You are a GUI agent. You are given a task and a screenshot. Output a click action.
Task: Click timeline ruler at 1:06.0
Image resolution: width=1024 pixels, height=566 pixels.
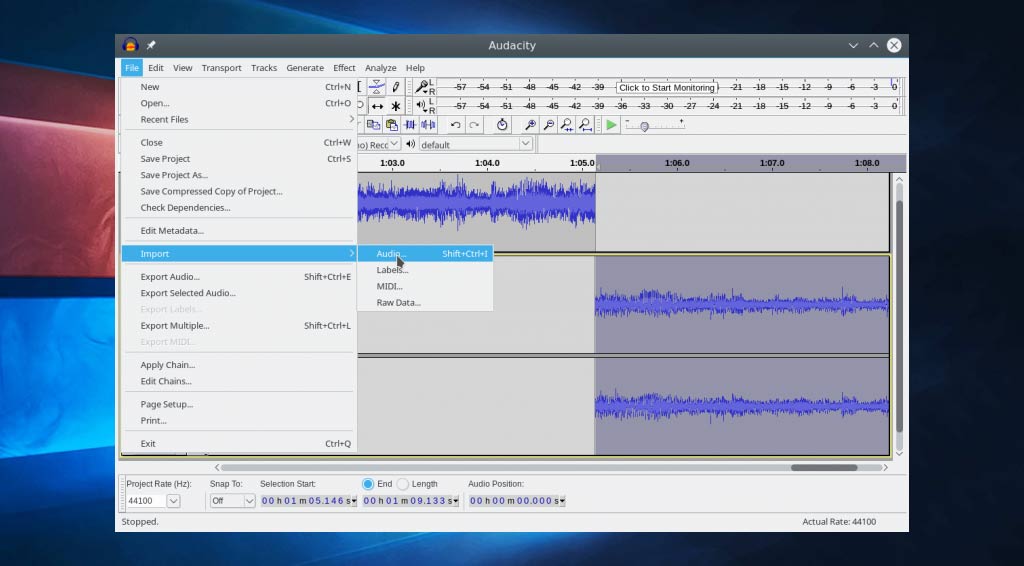coord(677,163)
